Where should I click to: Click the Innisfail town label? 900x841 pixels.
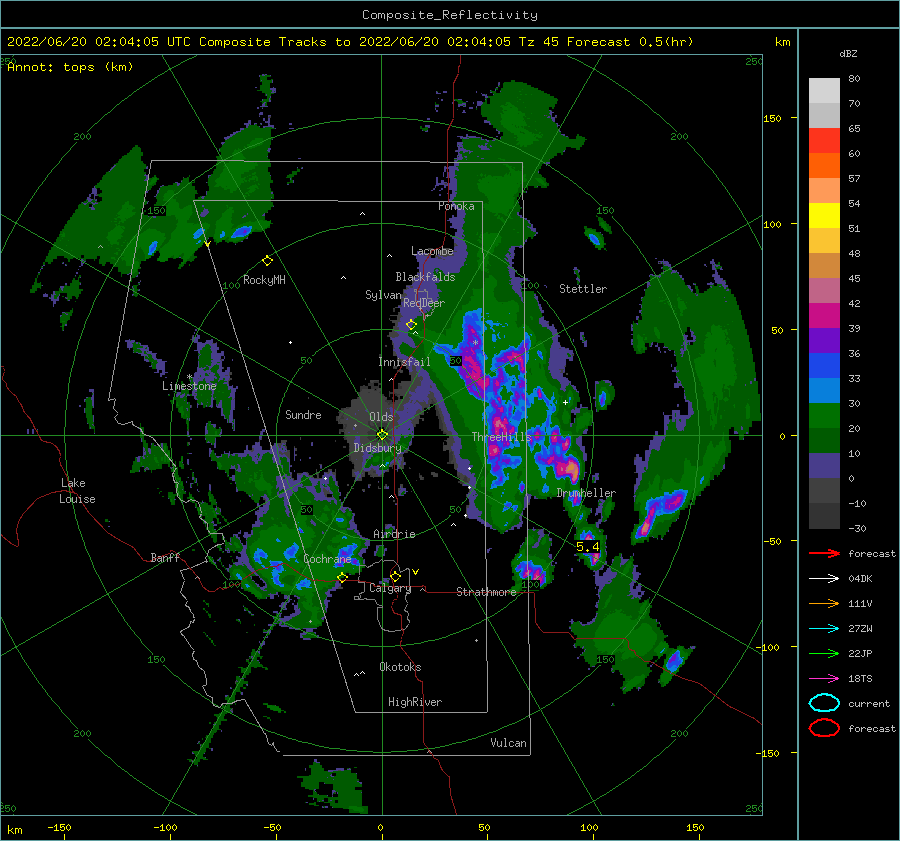pyautogui.click(x=404, y=362)
